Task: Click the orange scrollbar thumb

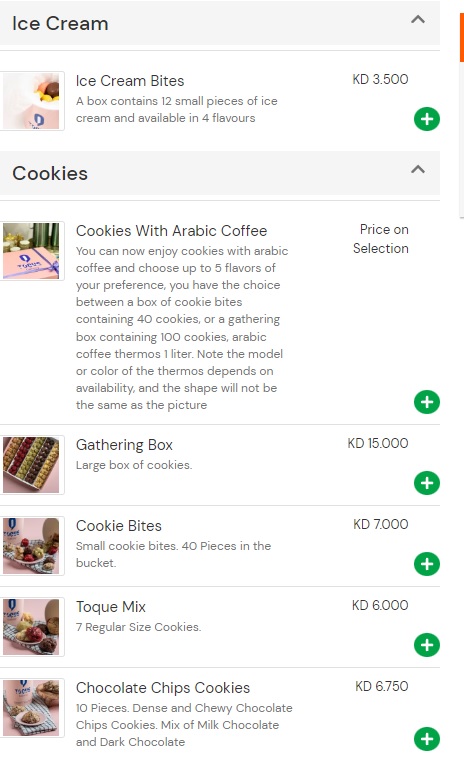Action: (x=462, y=38)
